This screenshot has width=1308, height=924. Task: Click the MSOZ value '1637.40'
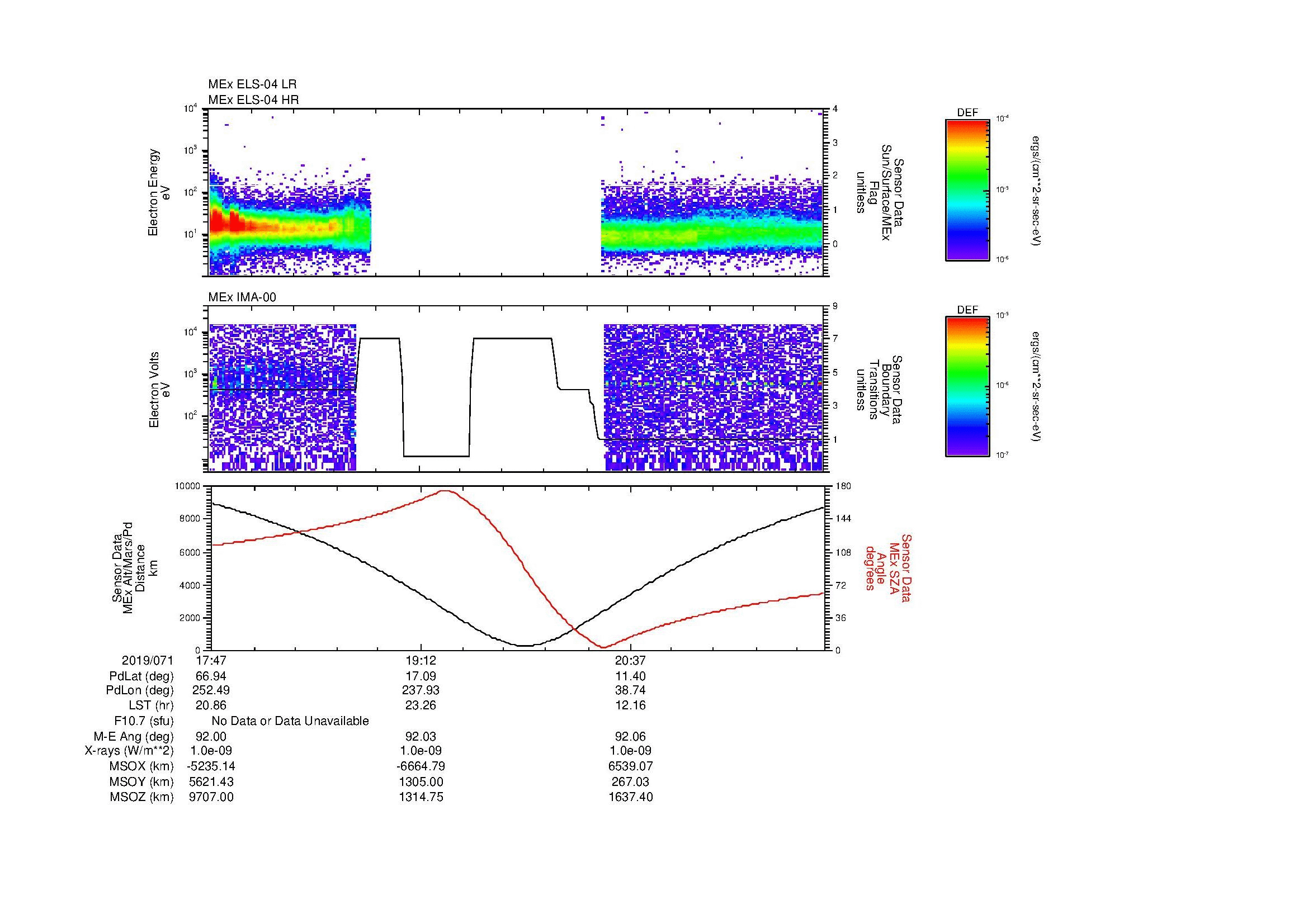[x=630, y=797]
